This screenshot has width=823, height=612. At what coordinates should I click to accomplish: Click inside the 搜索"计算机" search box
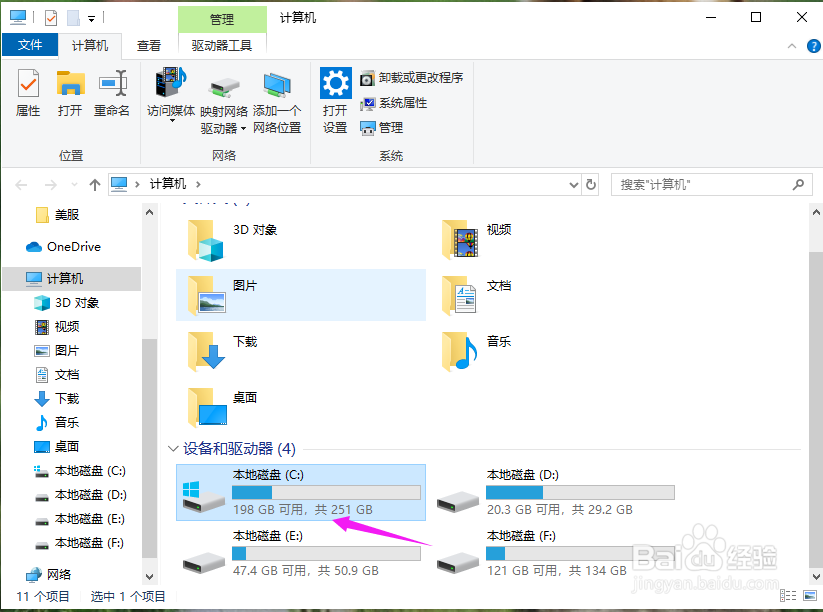point(700,184)
